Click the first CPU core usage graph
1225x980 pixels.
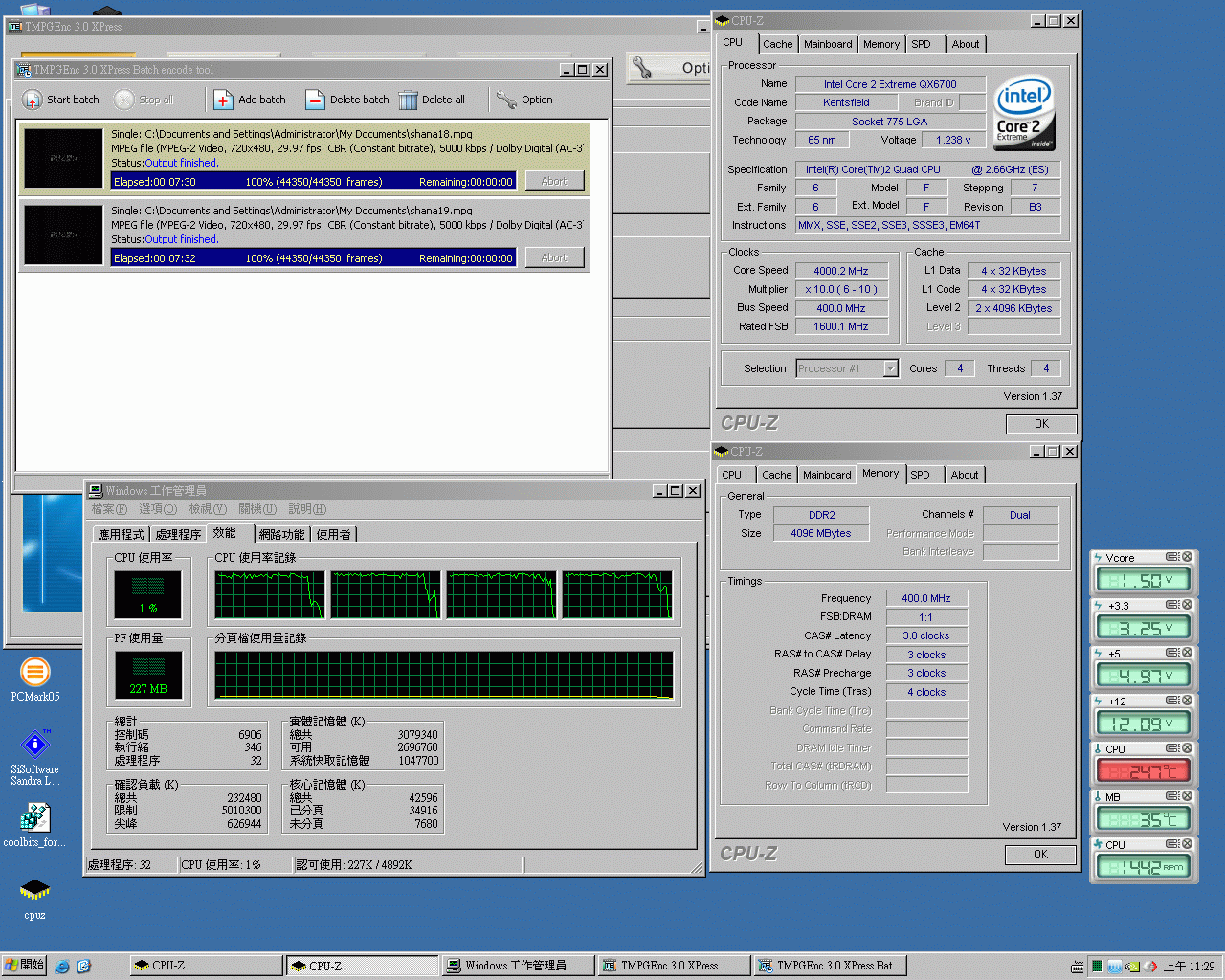(270, 594)
